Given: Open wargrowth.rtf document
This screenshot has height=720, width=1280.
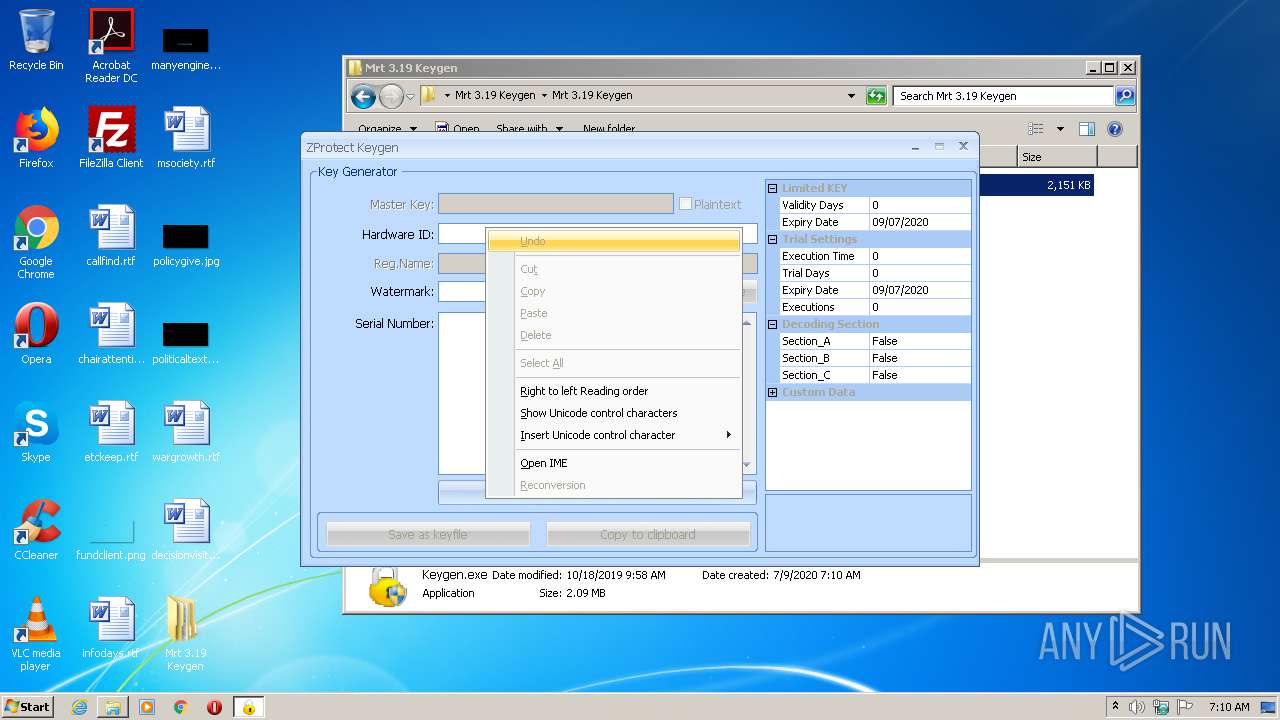Looking at the screenshot, I should click(186, 432).
